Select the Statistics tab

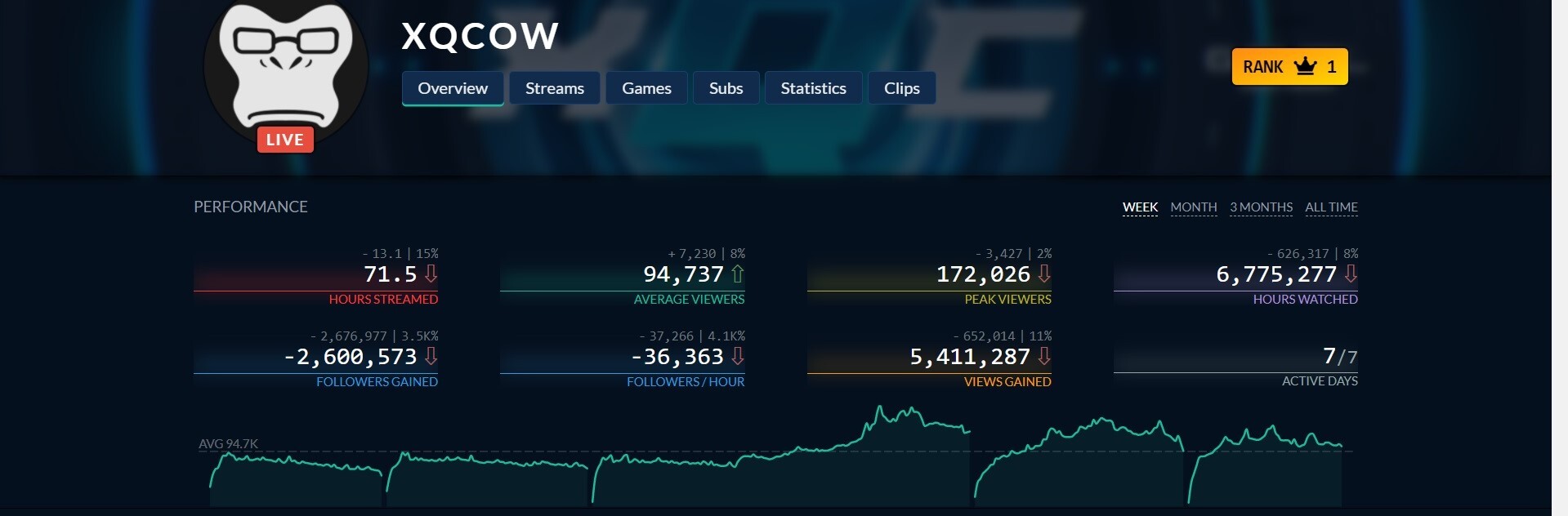click(x=813, y=88)
